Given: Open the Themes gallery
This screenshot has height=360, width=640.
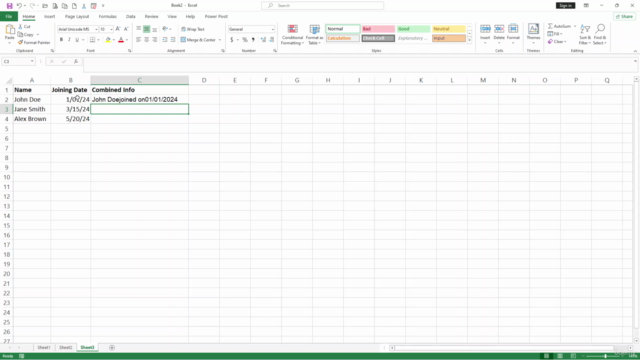Looking at the screenshot, I should 533,34.
